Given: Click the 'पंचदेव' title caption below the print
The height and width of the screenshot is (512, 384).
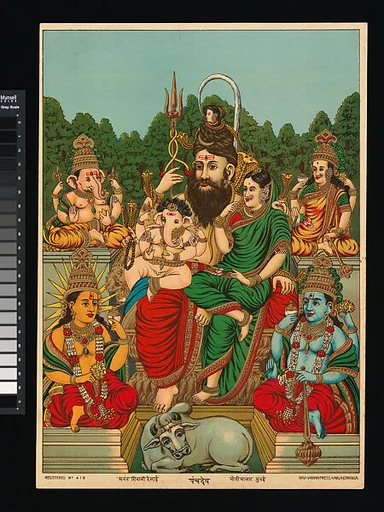Looking at the screenshot, I should (198, 480).
